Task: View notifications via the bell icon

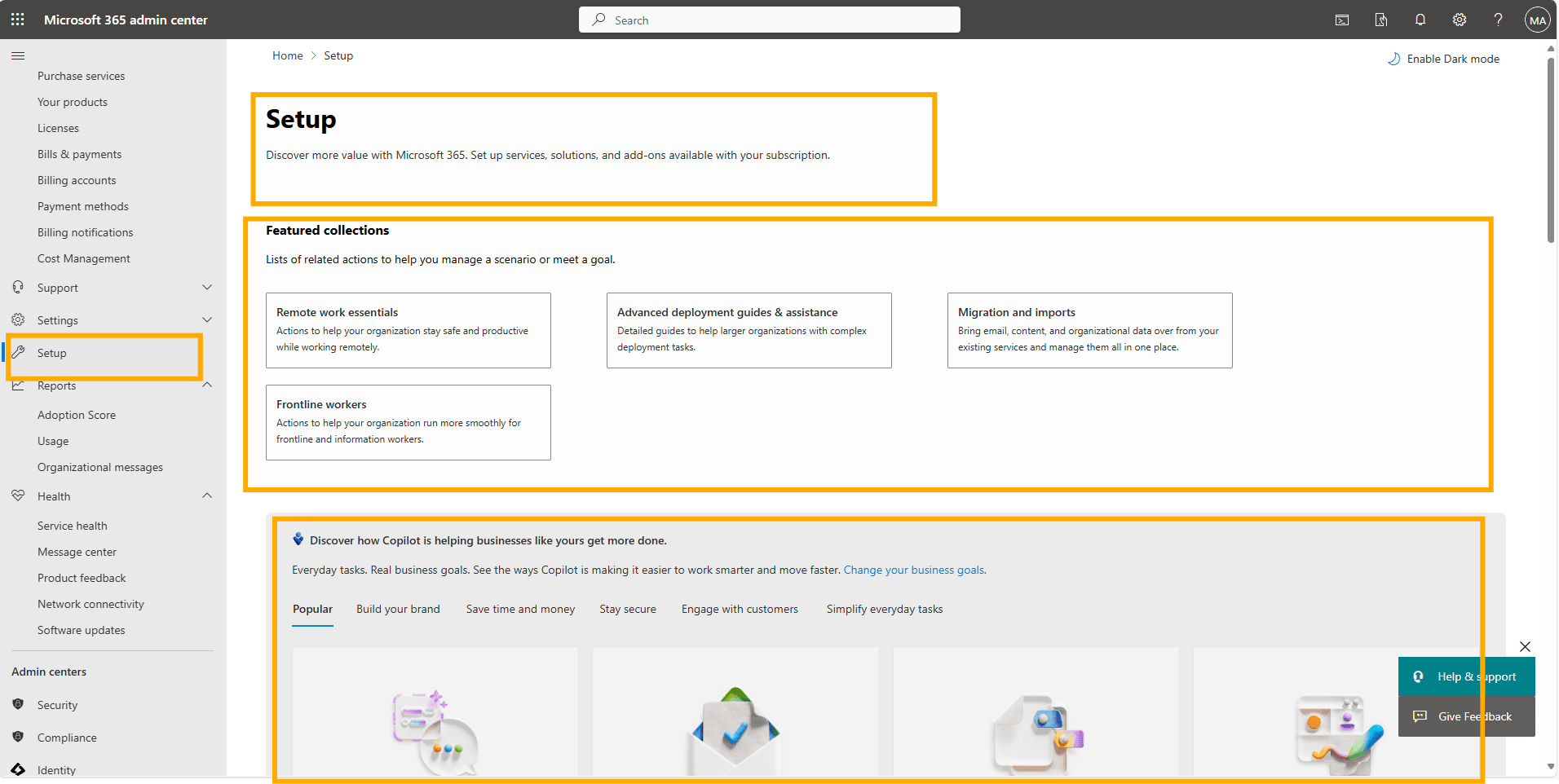Action: pyautogui.click(x=1420, y=20)
